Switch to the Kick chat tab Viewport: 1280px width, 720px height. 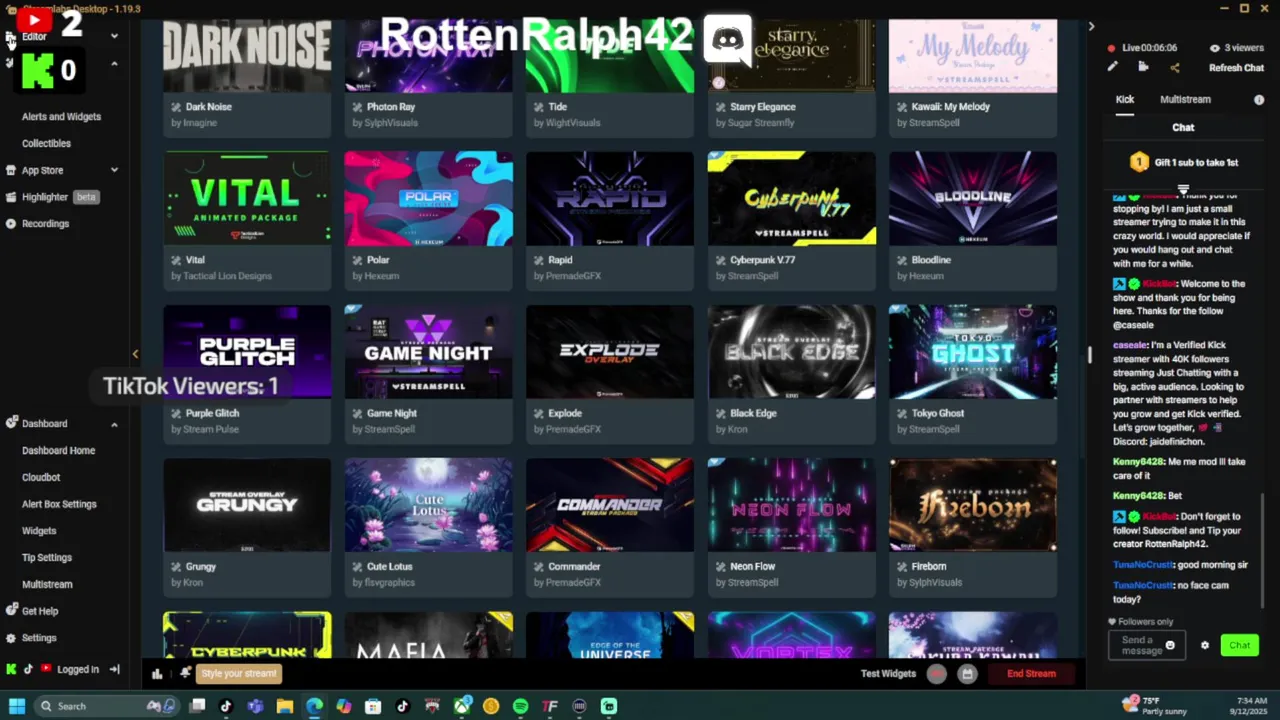(1125, 99)
